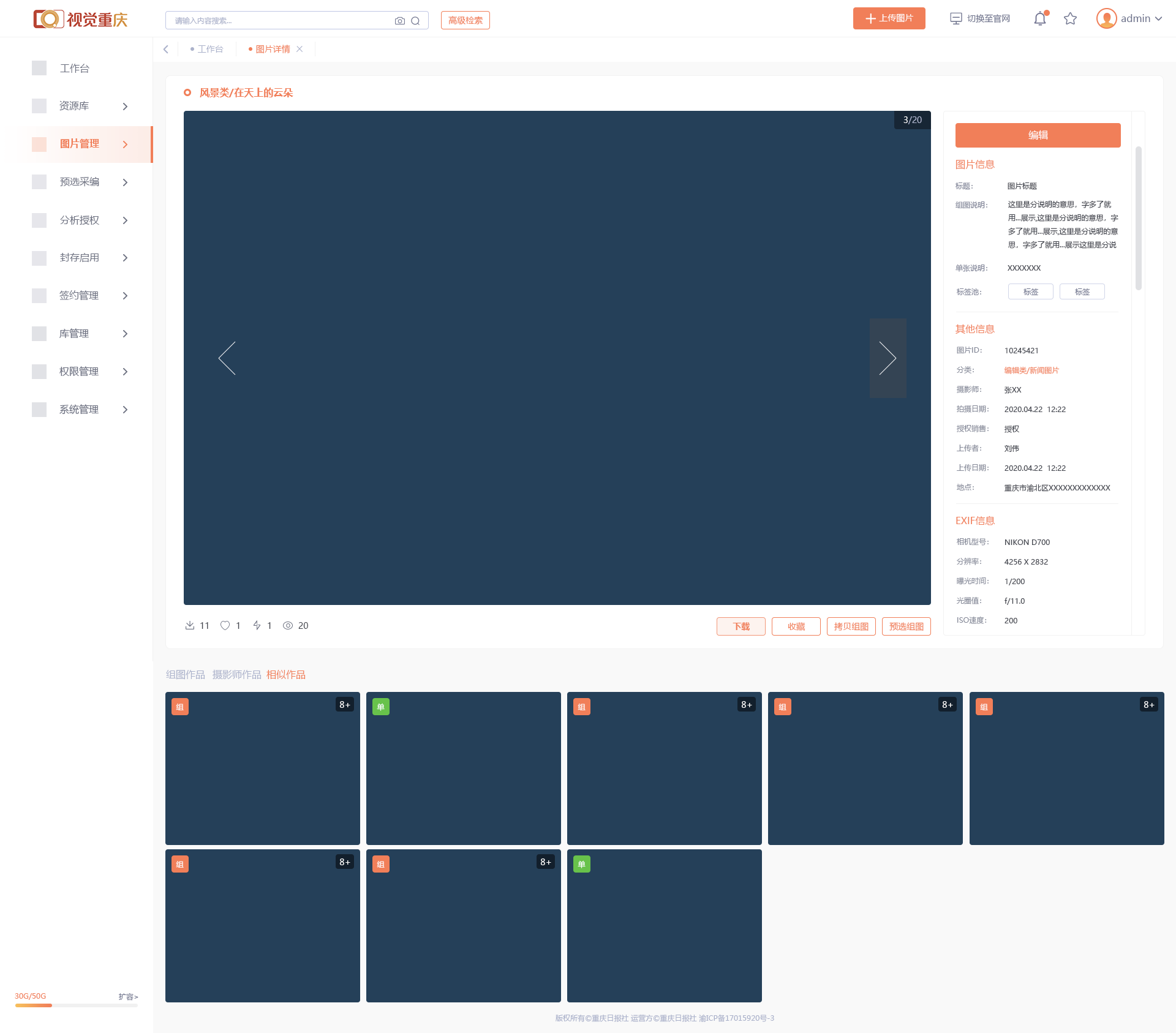Click the download count icon
The width and height of the screenshot is (1176, 1033).
click(x=190, y=625)
